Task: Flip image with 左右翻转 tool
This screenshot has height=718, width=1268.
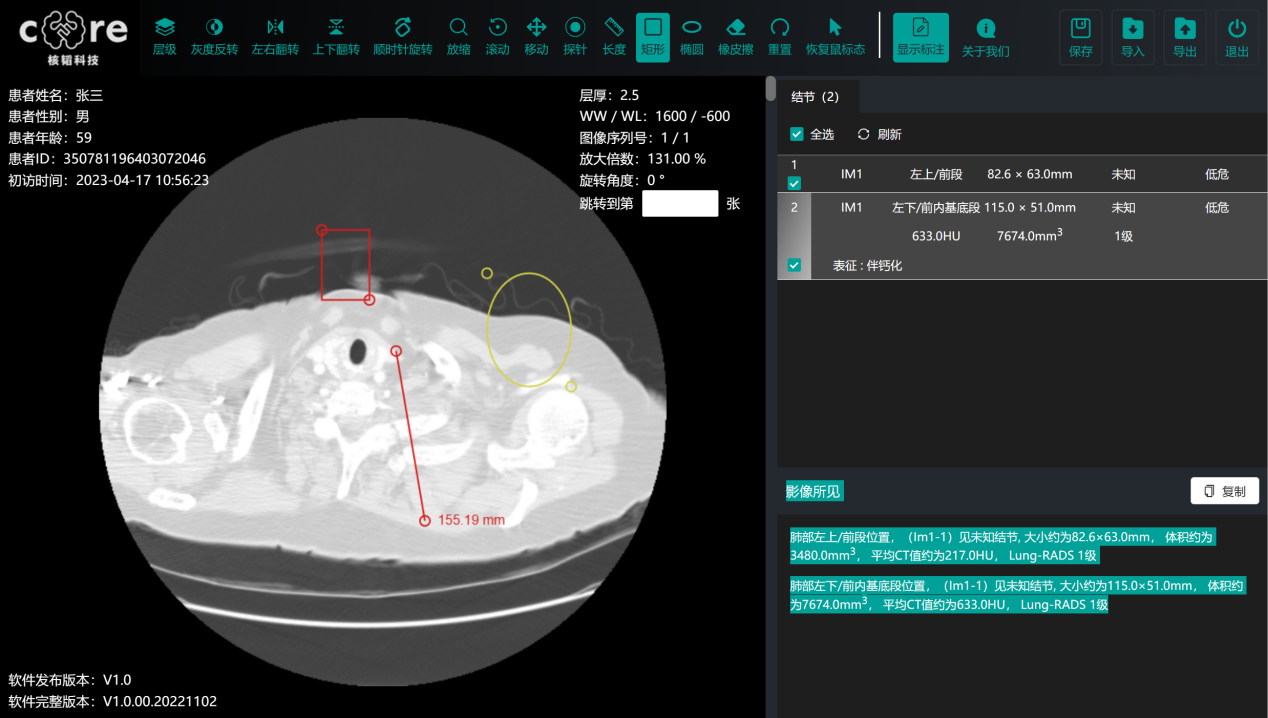Action: [275, 37]
